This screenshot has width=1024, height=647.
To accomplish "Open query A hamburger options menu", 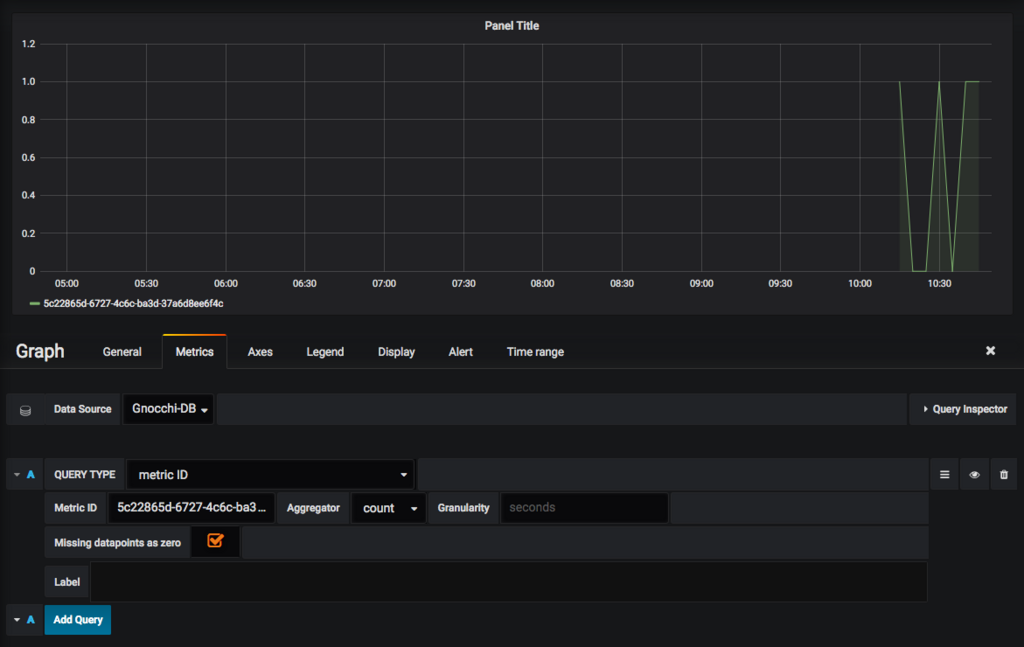I will pyautogui.click(x=944, y=475).
